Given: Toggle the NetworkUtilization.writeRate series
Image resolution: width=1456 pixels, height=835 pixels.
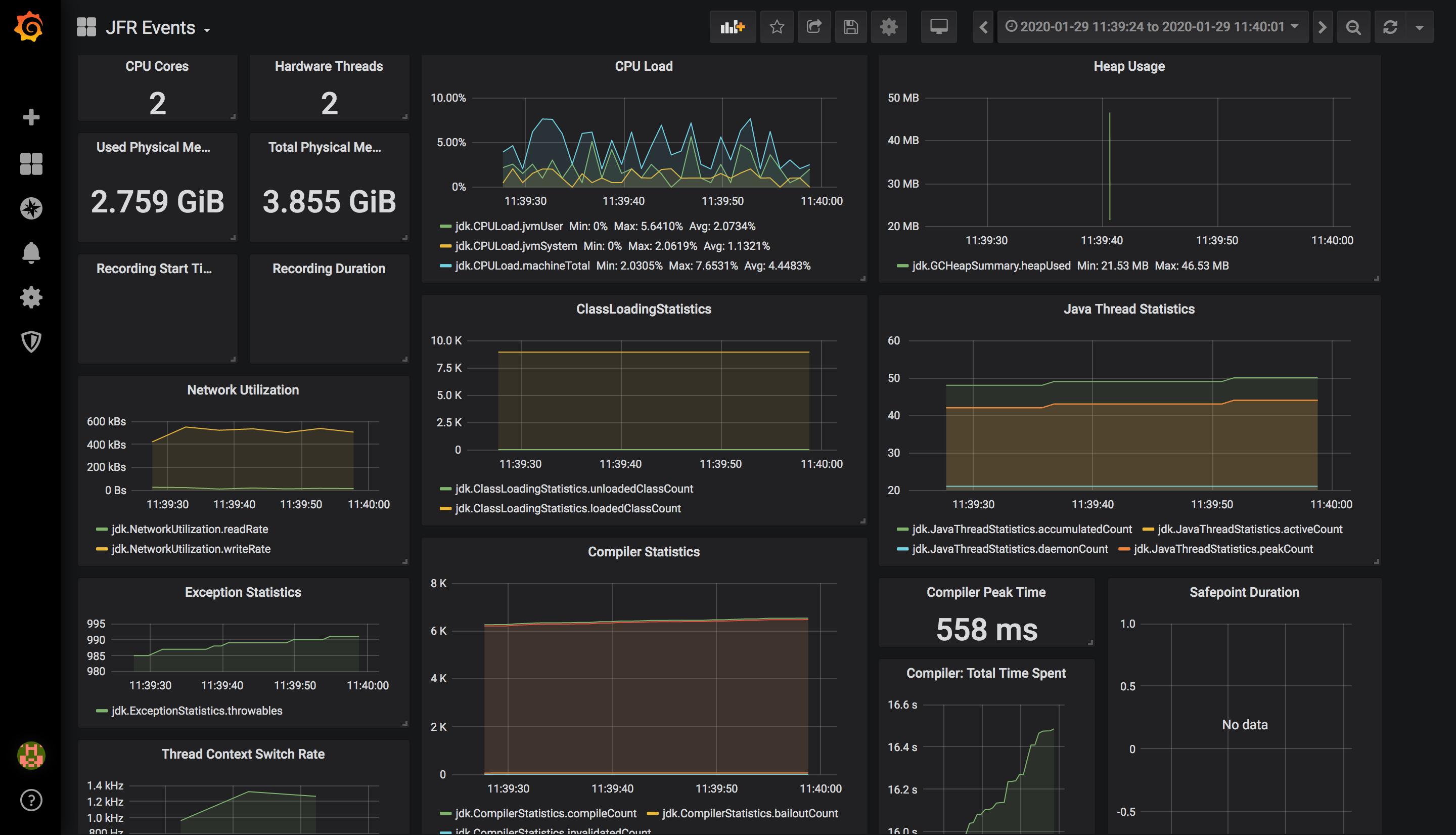Looking at the screenshot, I should pyautogui.click(x=191, y=549).
